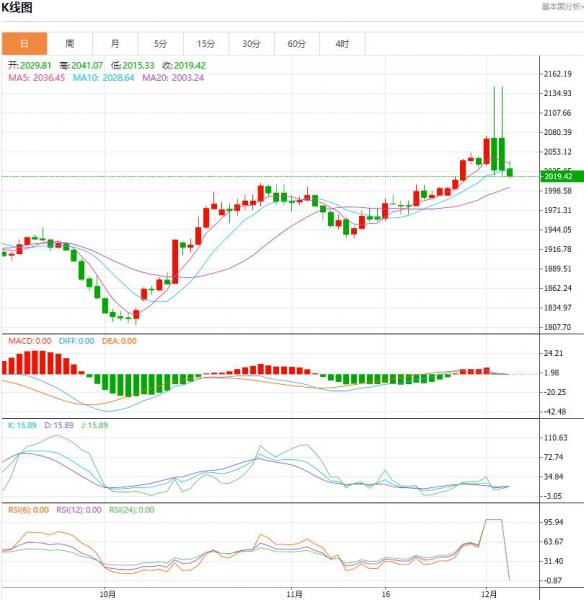
Task: Open the 60分 interval tab
Action: point(297,44)
